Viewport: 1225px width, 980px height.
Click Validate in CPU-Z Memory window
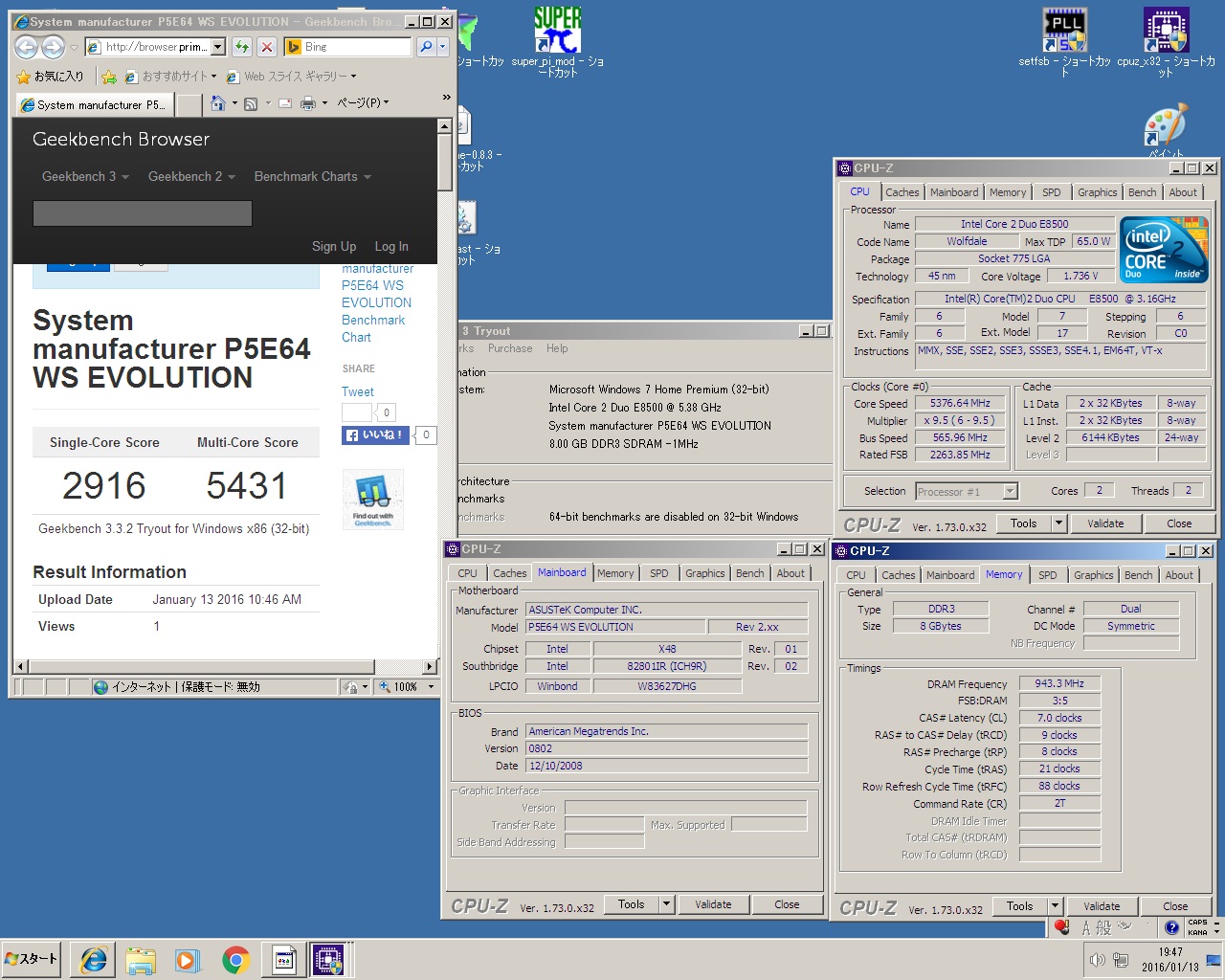click(x=1102, y=905)
